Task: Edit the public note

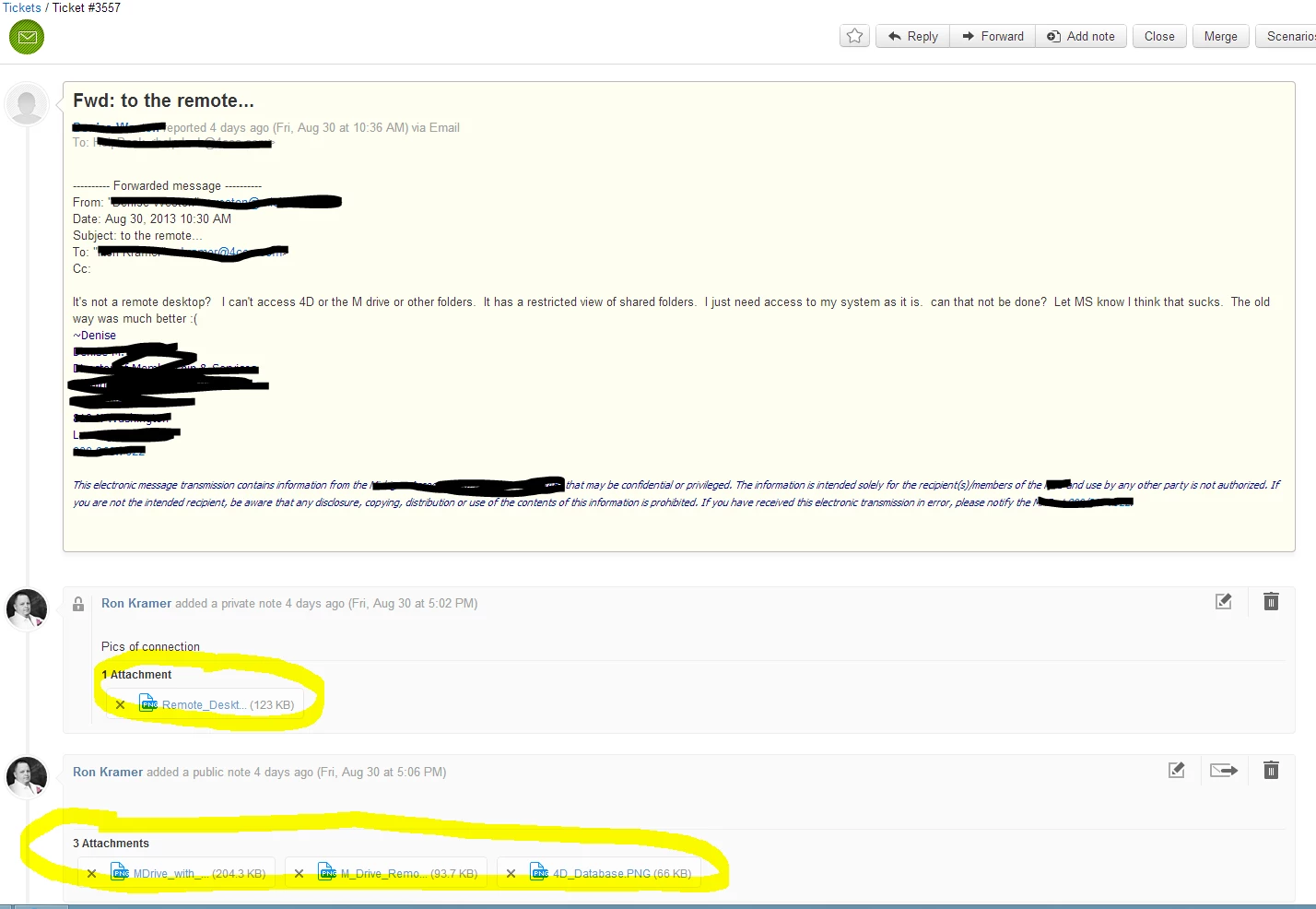Action: coord(1177,770)
